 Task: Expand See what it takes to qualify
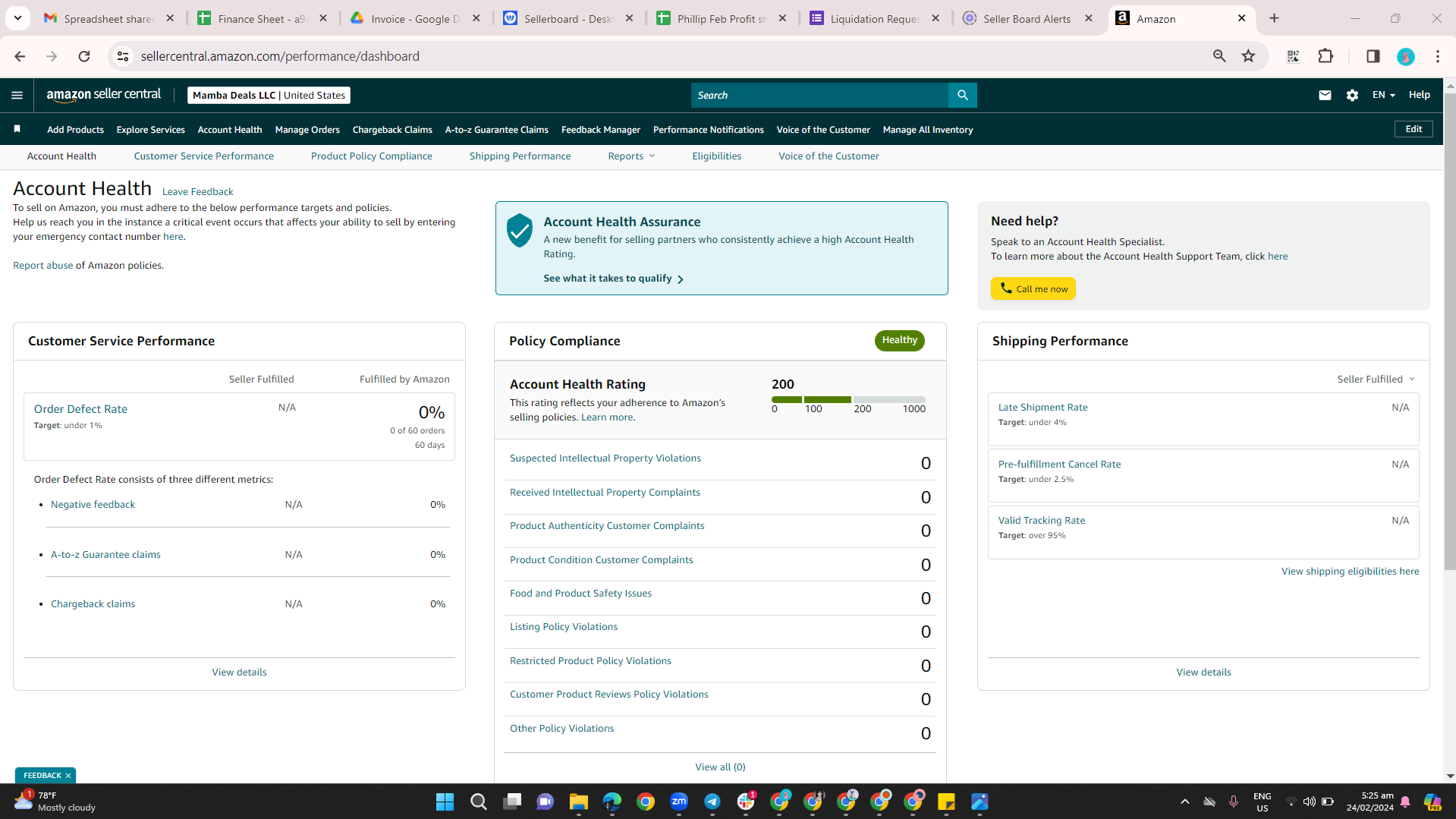[x=613, y=279]
